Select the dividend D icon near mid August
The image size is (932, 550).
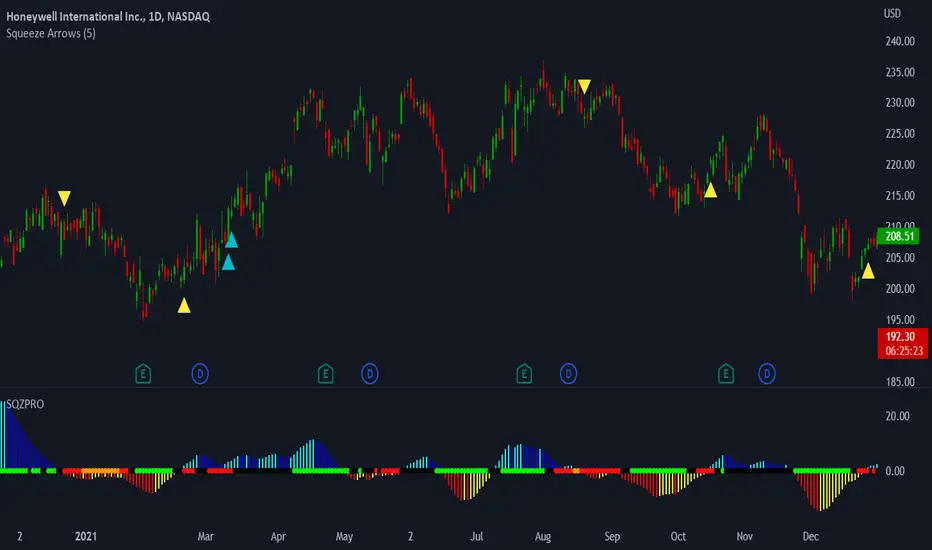568,373
